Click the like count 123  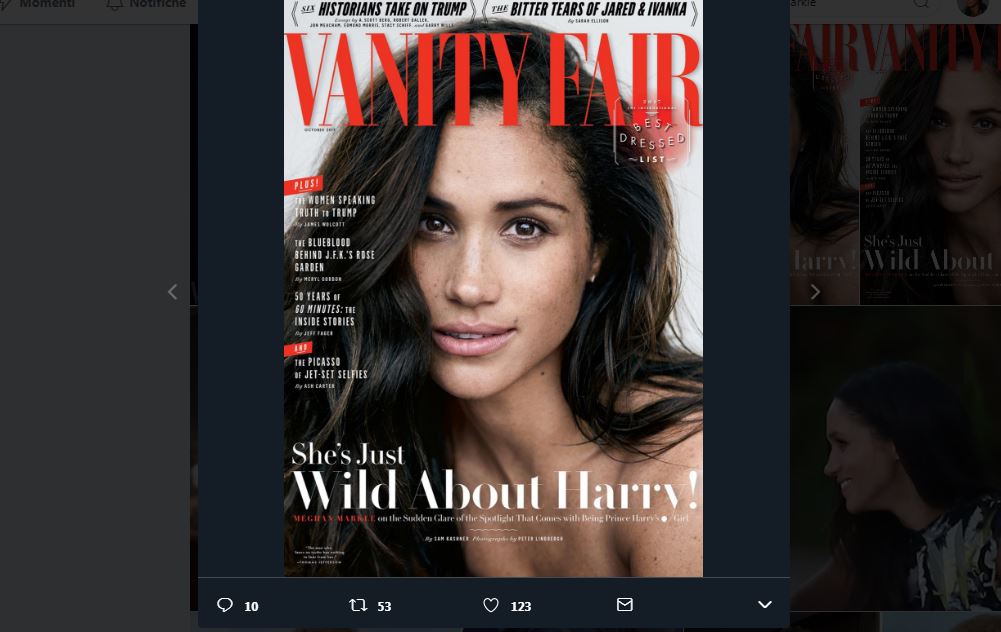tap(521, 606)
